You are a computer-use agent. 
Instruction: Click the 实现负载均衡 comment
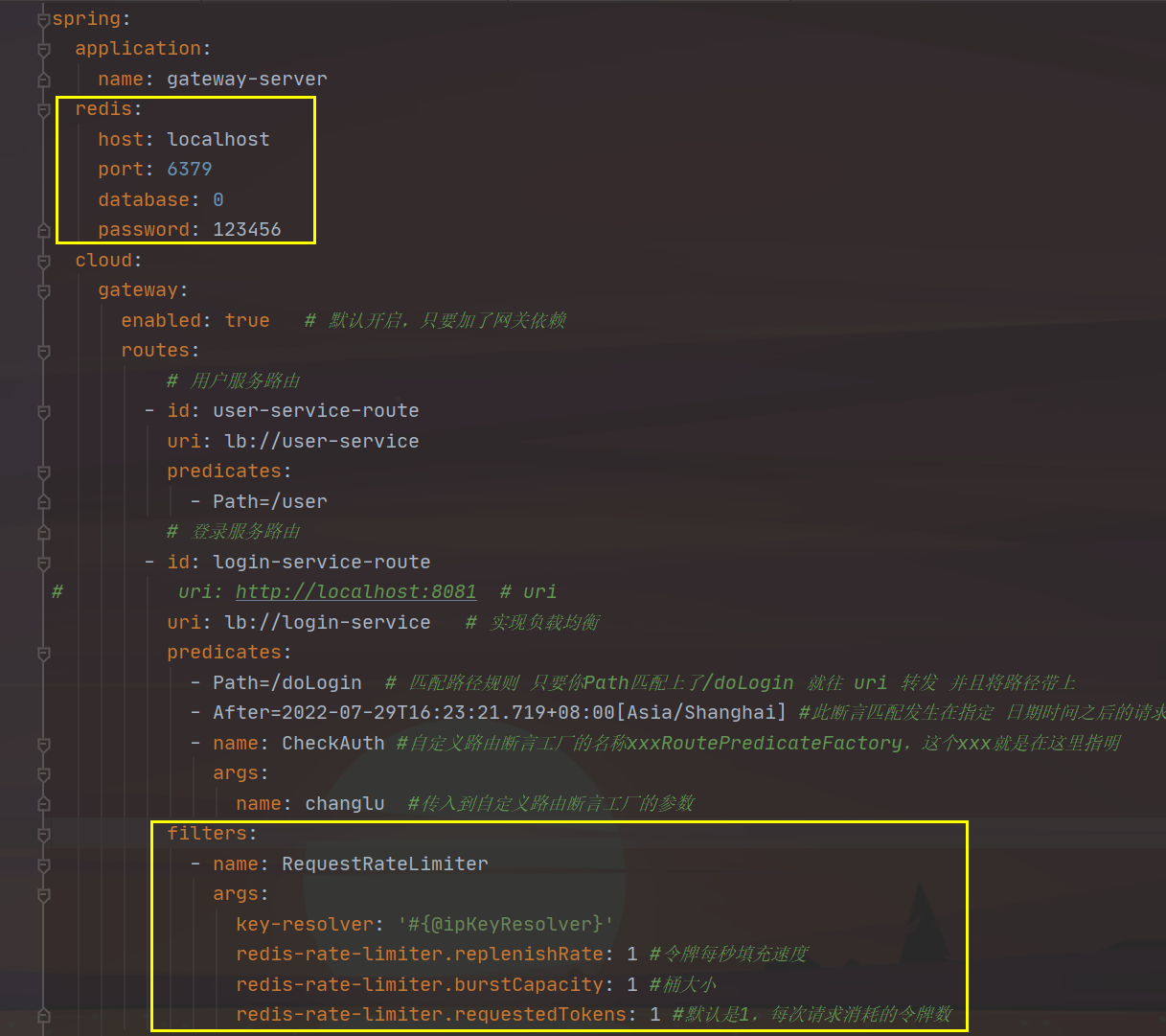coord(533,622)
